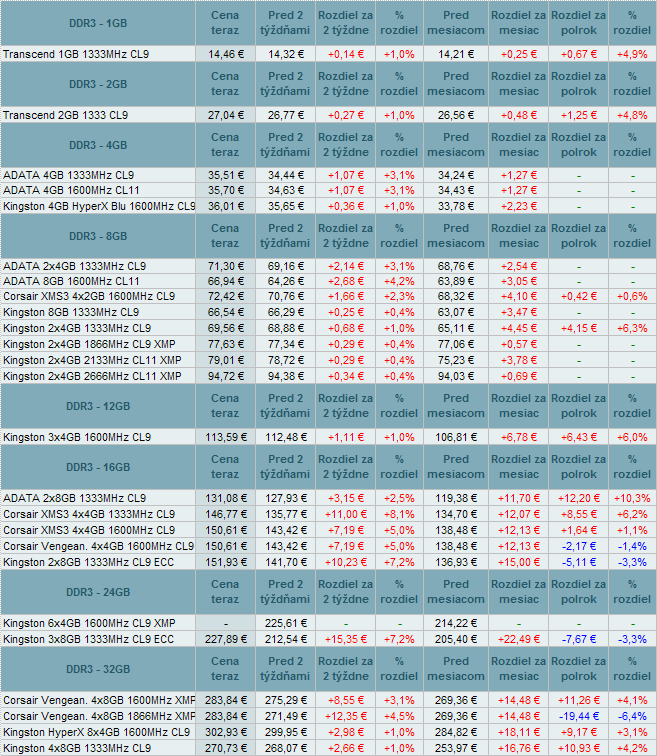Screen dimensions: 657x756
Task: Click the 27,04 € price cell
Action: point(226,115)
